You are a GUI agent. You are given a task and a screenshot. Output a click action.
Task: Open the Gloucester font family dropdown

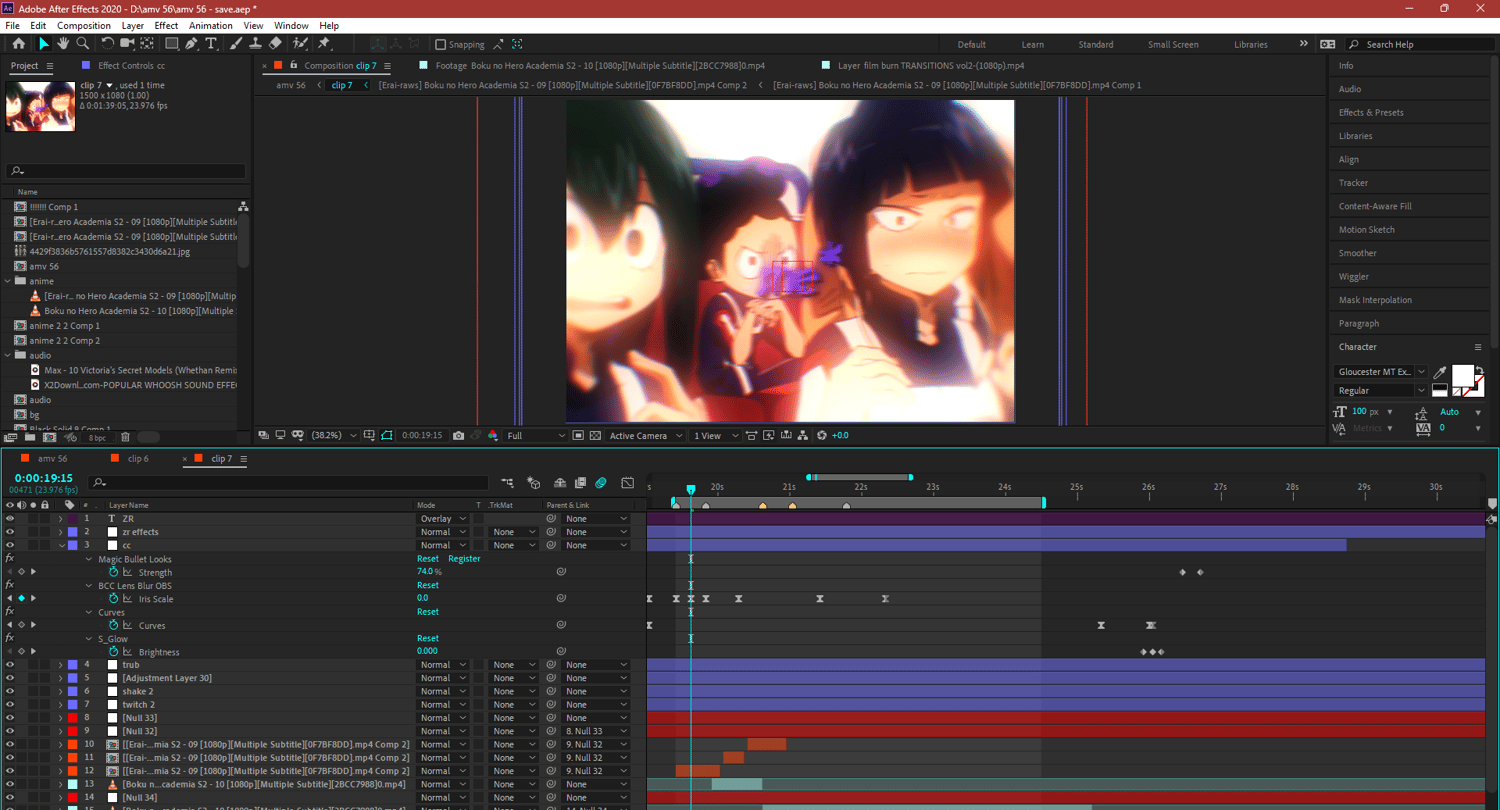[1381, 372]
